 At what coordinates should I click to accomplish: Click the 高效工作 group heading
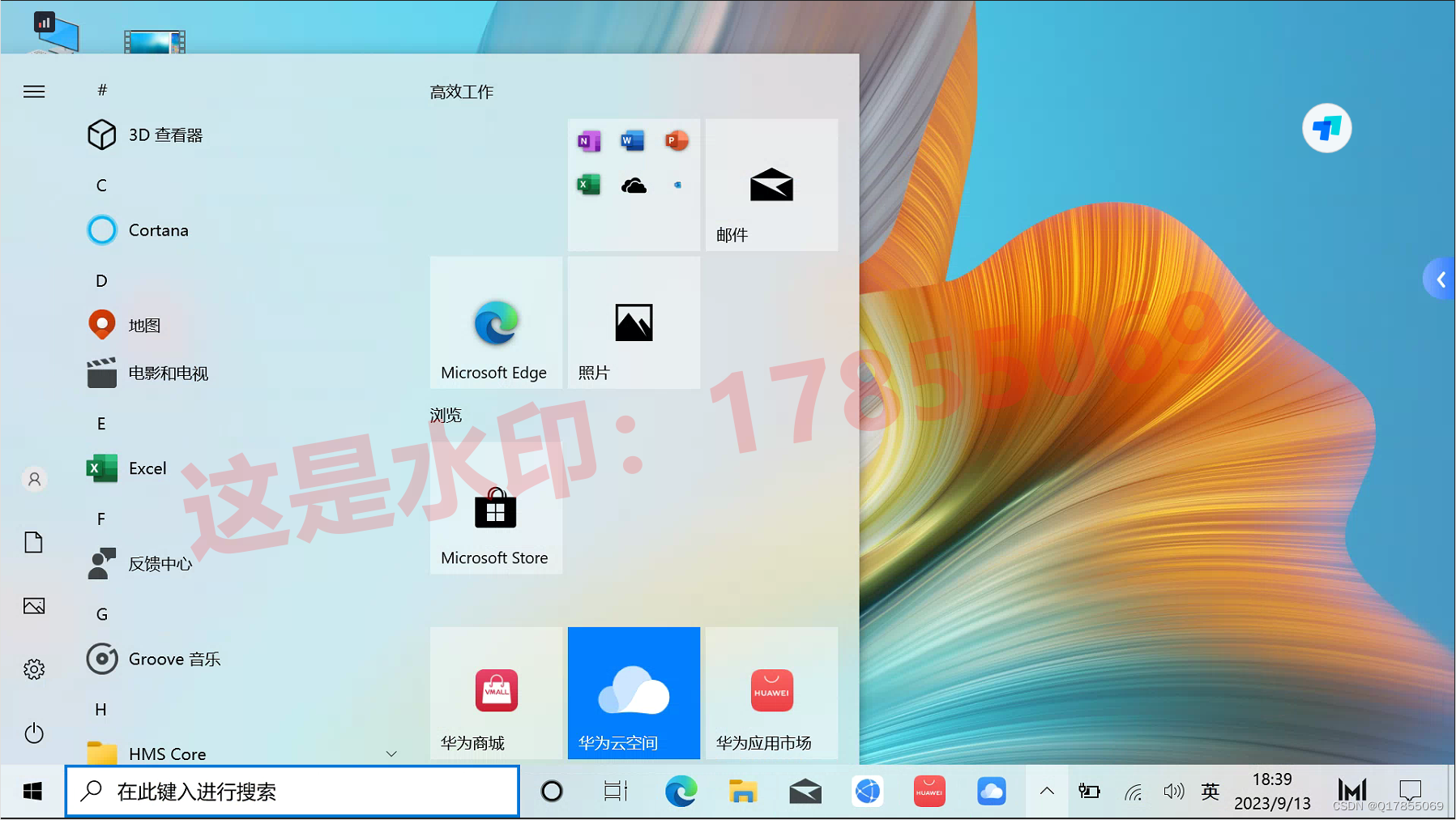(461, 92)
